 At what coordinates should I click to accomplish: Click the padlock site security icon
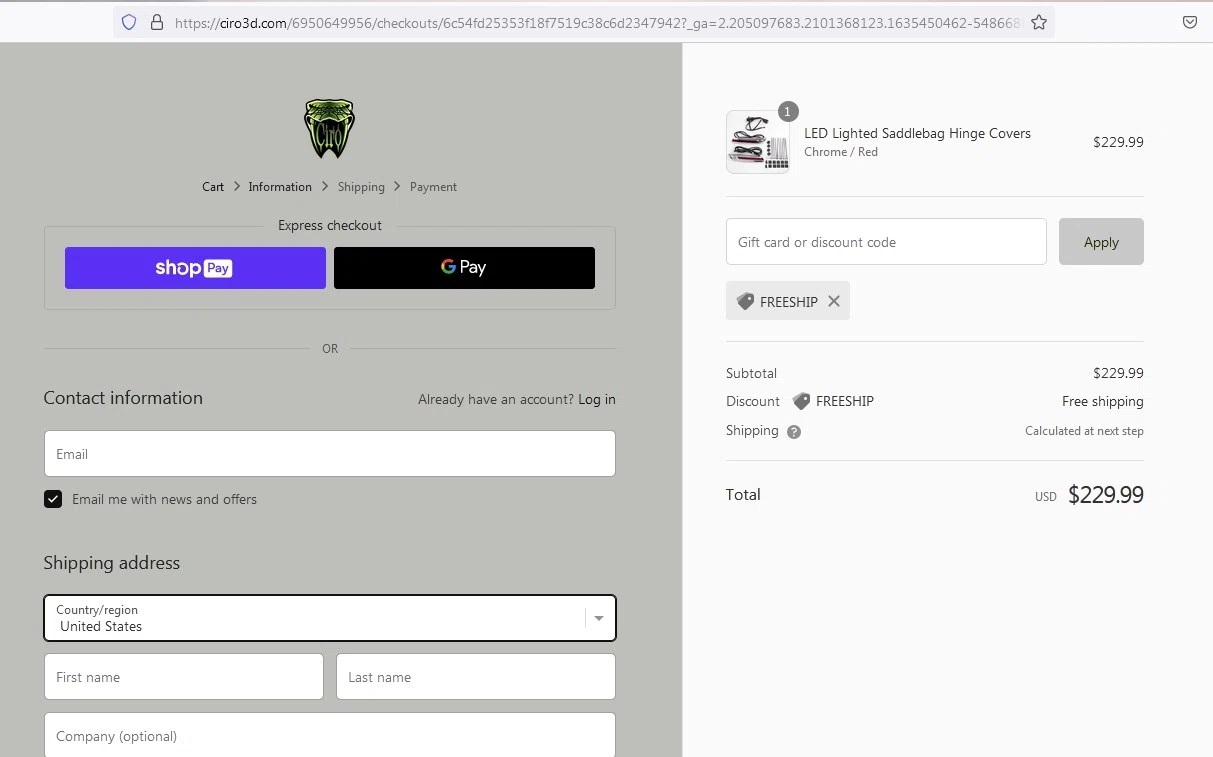[156, 22]
